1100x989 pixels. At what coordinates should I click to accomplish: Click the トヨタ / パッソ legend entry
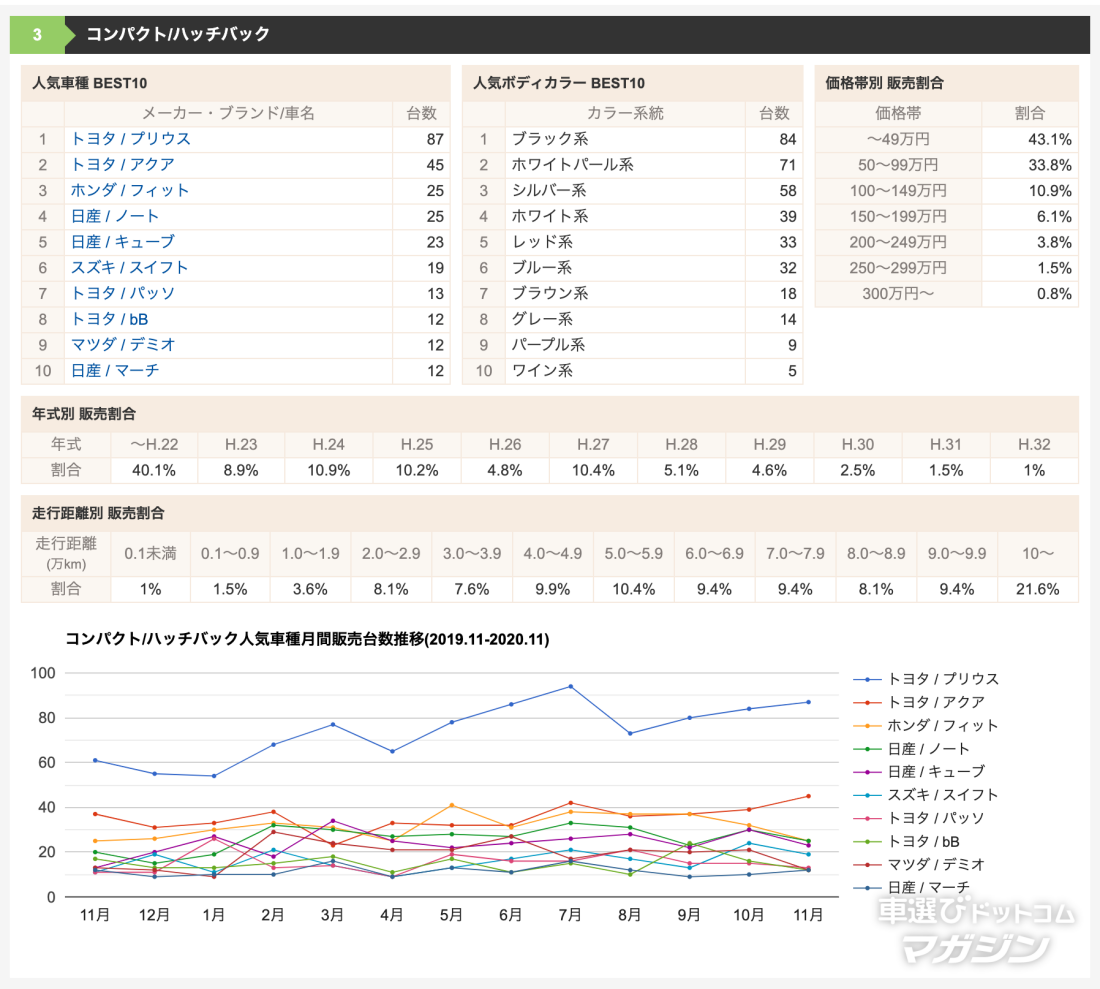[919, 818]
